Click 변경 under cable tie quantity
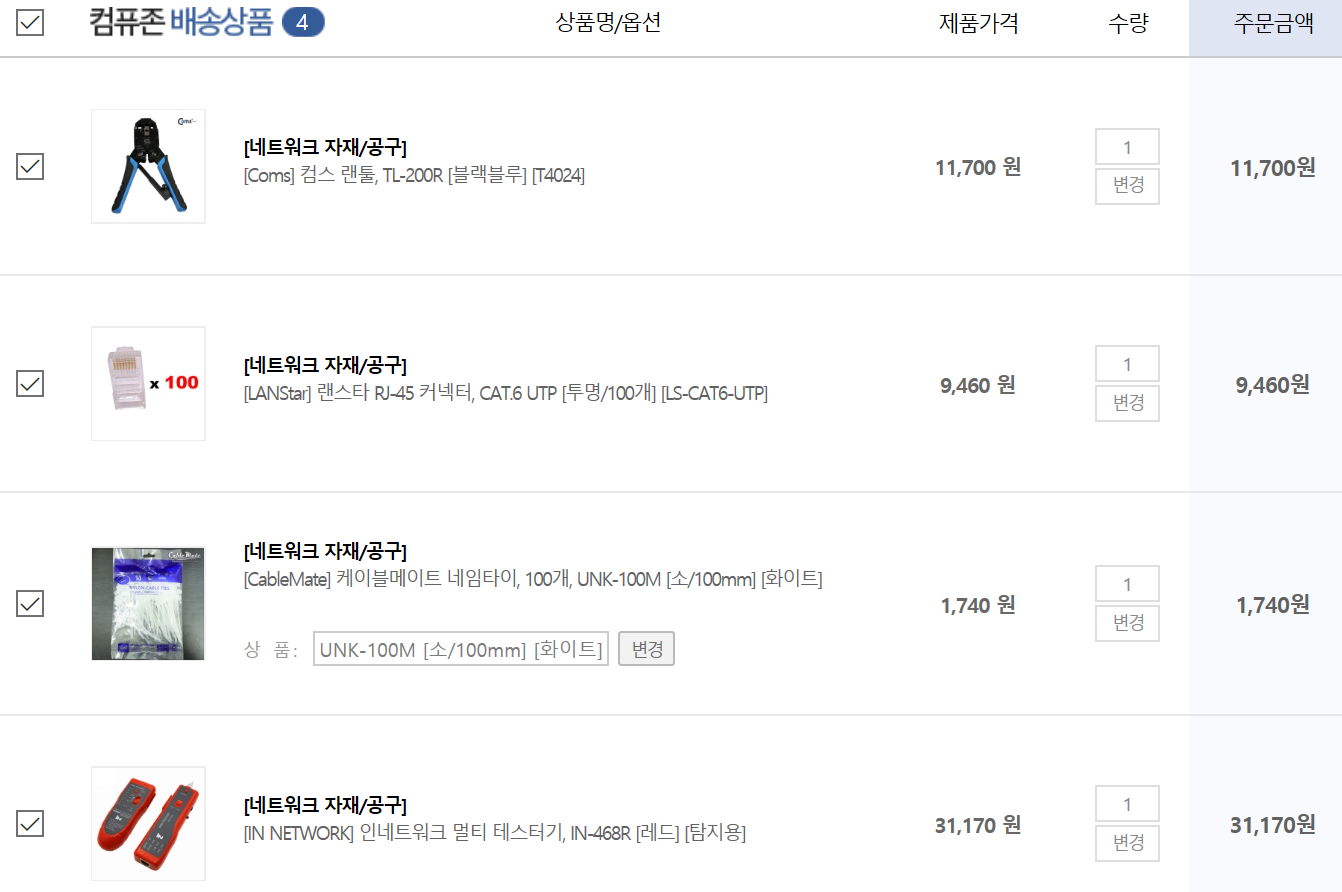1342x892 pixels. pos(1127,623)
